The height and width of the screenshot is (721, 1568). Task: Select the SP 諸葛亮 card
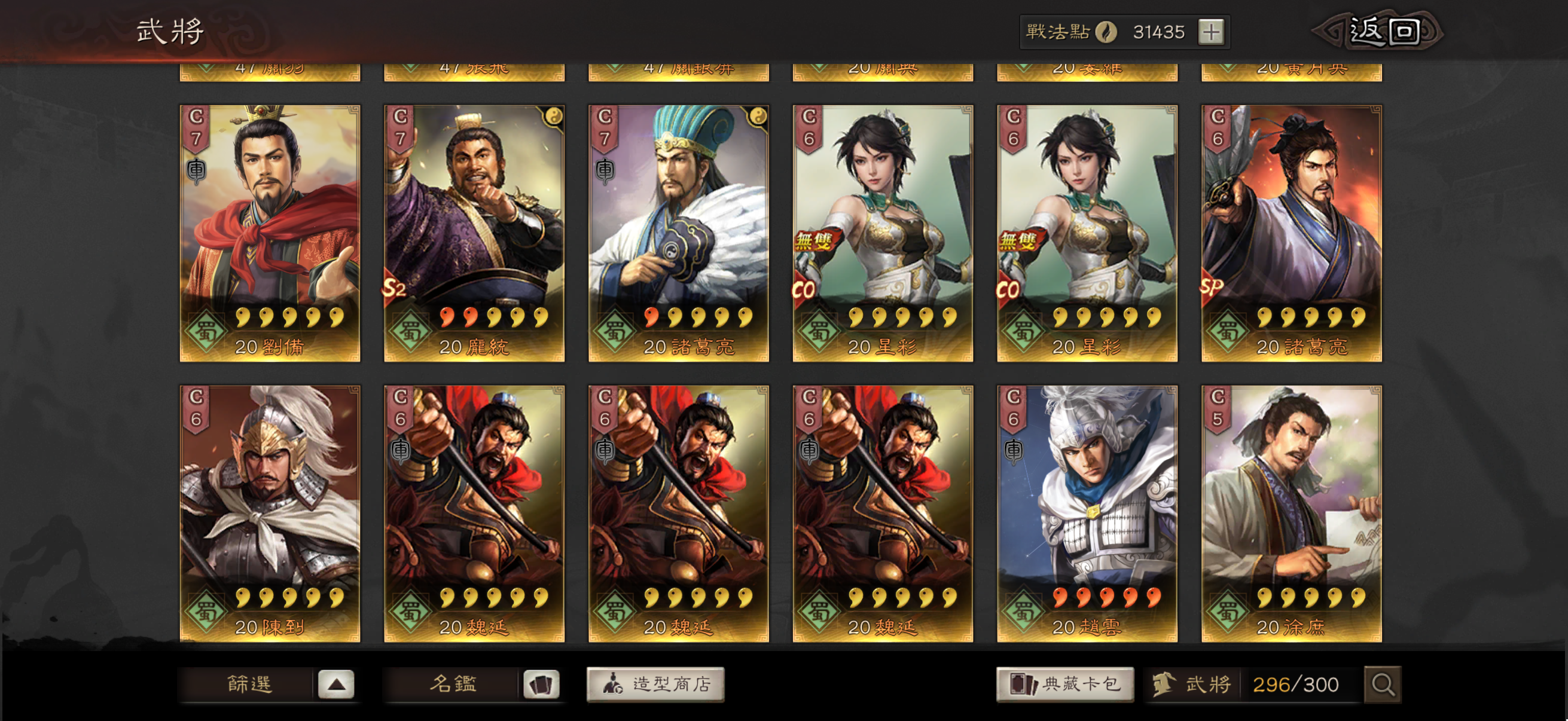pos(1291,234)
